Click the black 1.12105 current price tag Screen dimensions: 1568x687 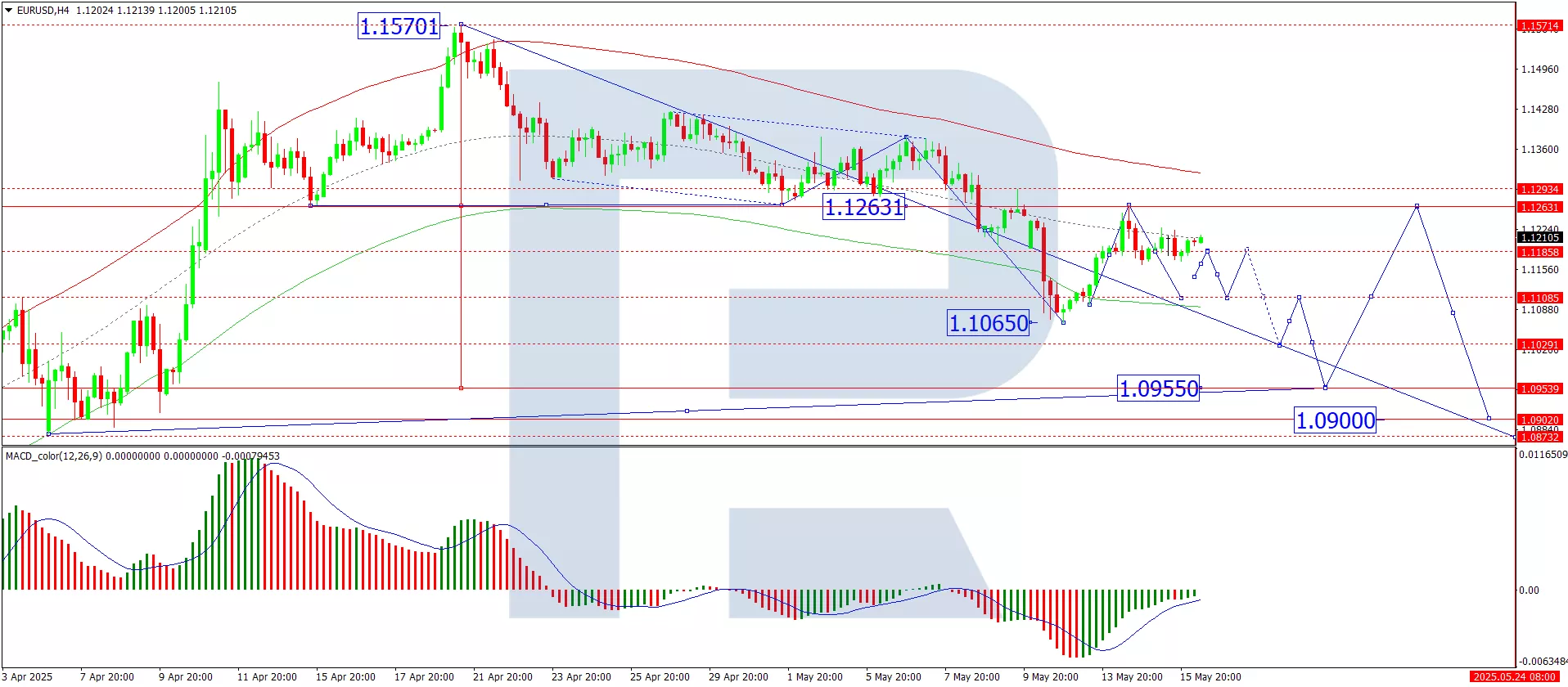tap(1539, 238)
